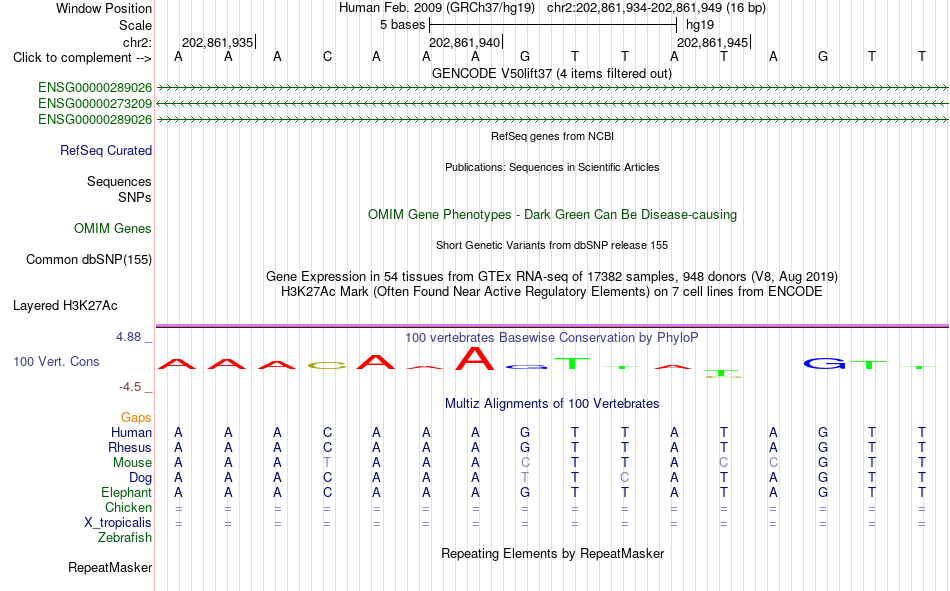Click the -4.5 PhyloP lower scale value
950x591 pixels.
tap(130, 387)
